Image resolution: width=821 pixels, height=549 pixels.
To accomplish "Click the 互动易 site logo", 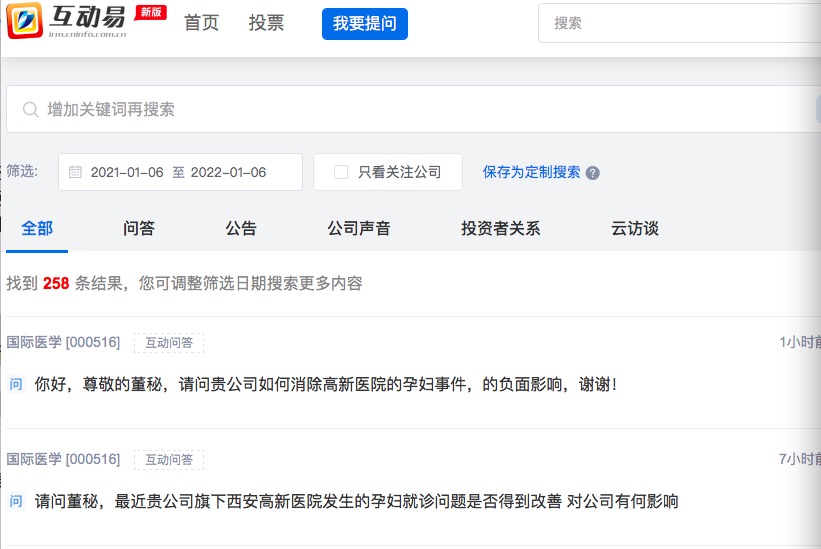I will (68, 22).
